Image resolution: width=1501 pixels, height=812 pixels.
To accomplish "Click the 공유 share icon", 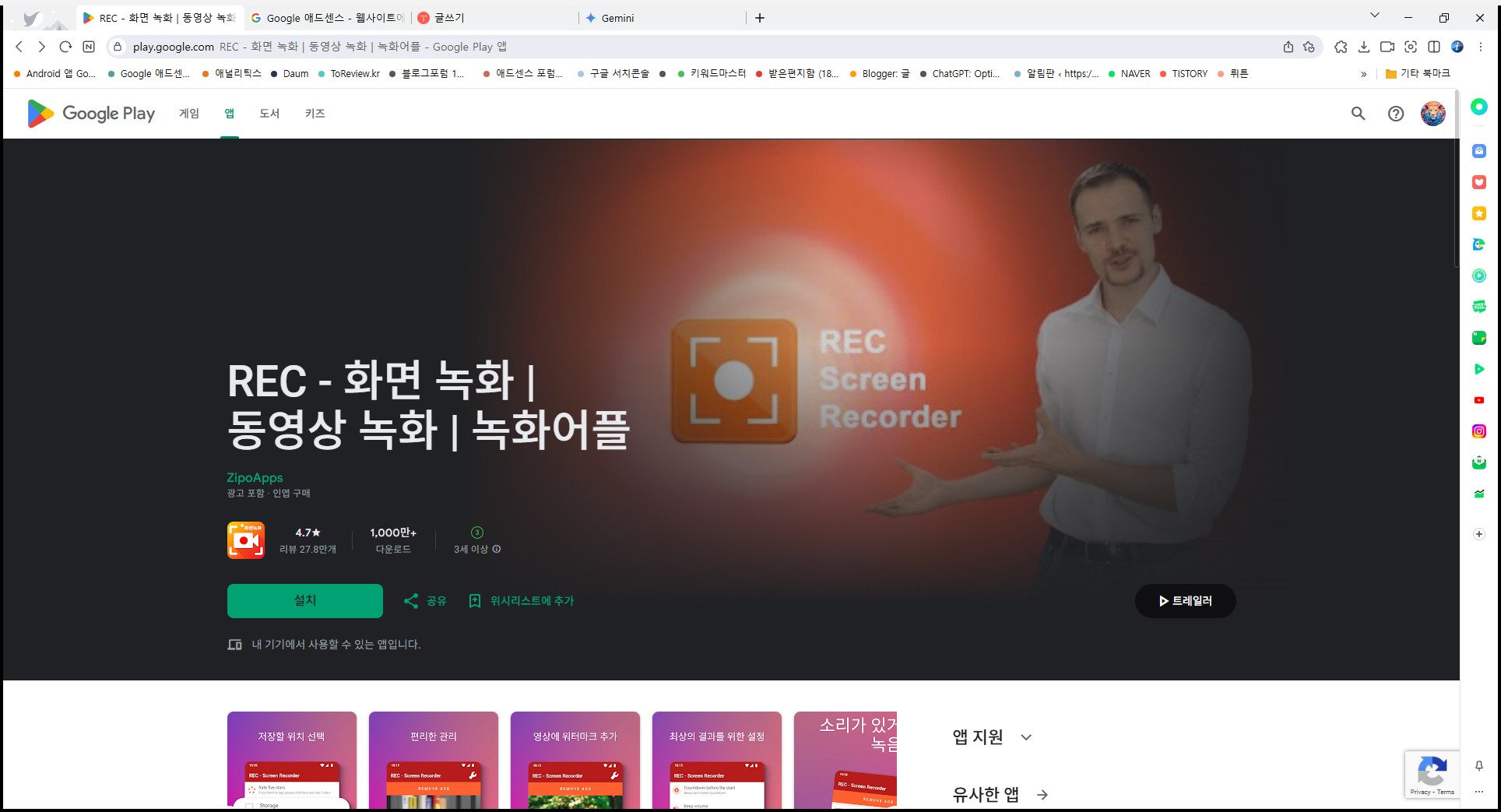I will [413, 600].
